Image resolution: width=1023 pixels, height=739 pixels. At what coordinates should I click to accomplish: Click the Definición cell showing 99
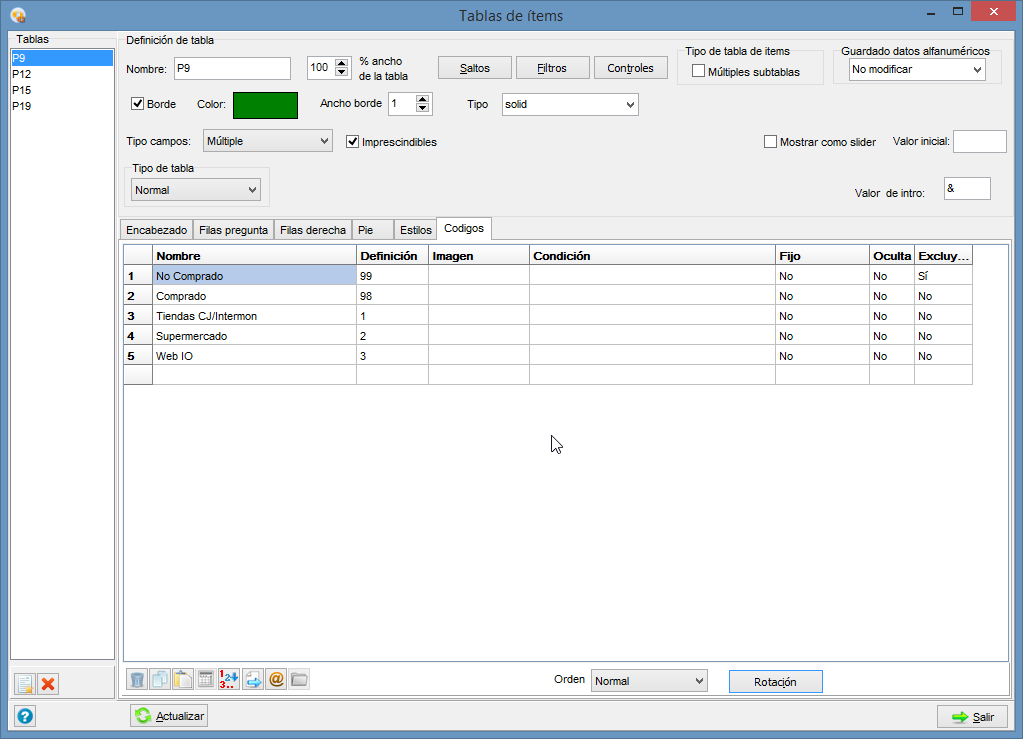pos(392,276)
